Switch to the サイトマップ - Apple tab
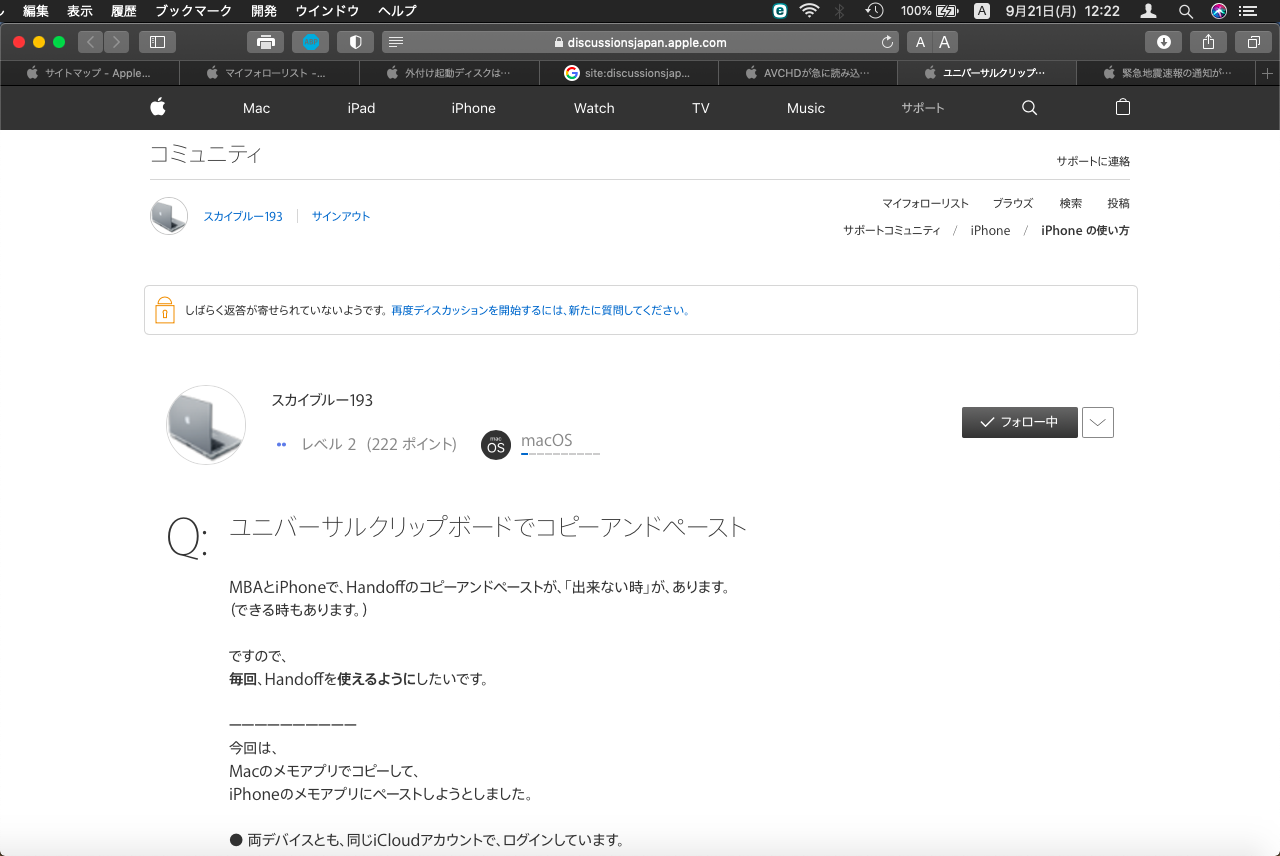 [x=90, y=73]
